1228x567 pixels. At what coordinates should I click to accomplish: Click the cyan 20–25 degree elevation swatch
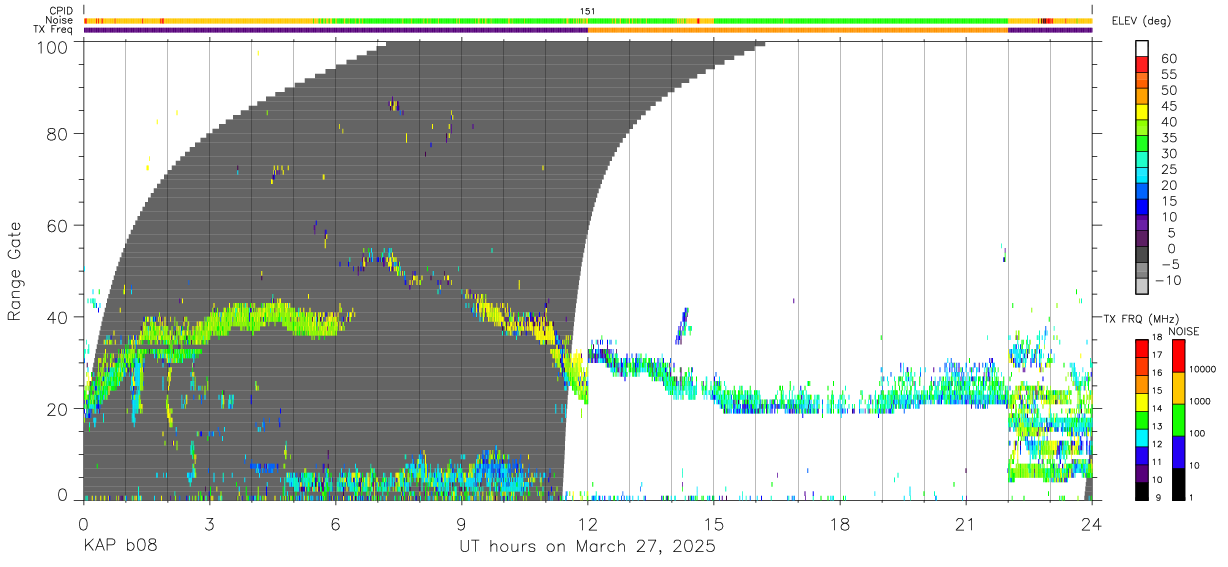(x=1141, y=177)
